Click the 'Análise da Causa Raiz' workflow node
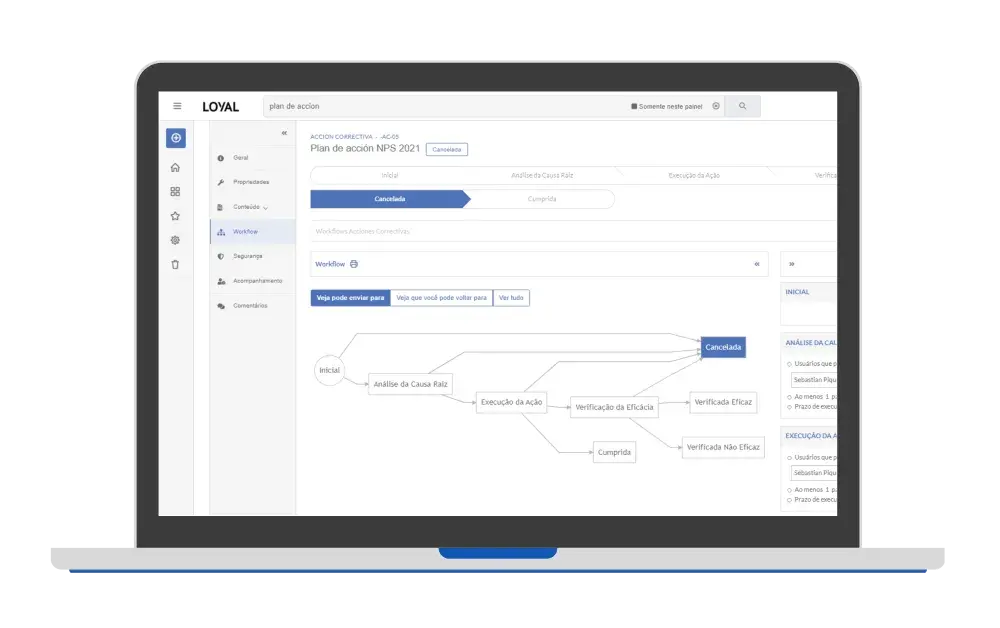 tap(410, 383)
